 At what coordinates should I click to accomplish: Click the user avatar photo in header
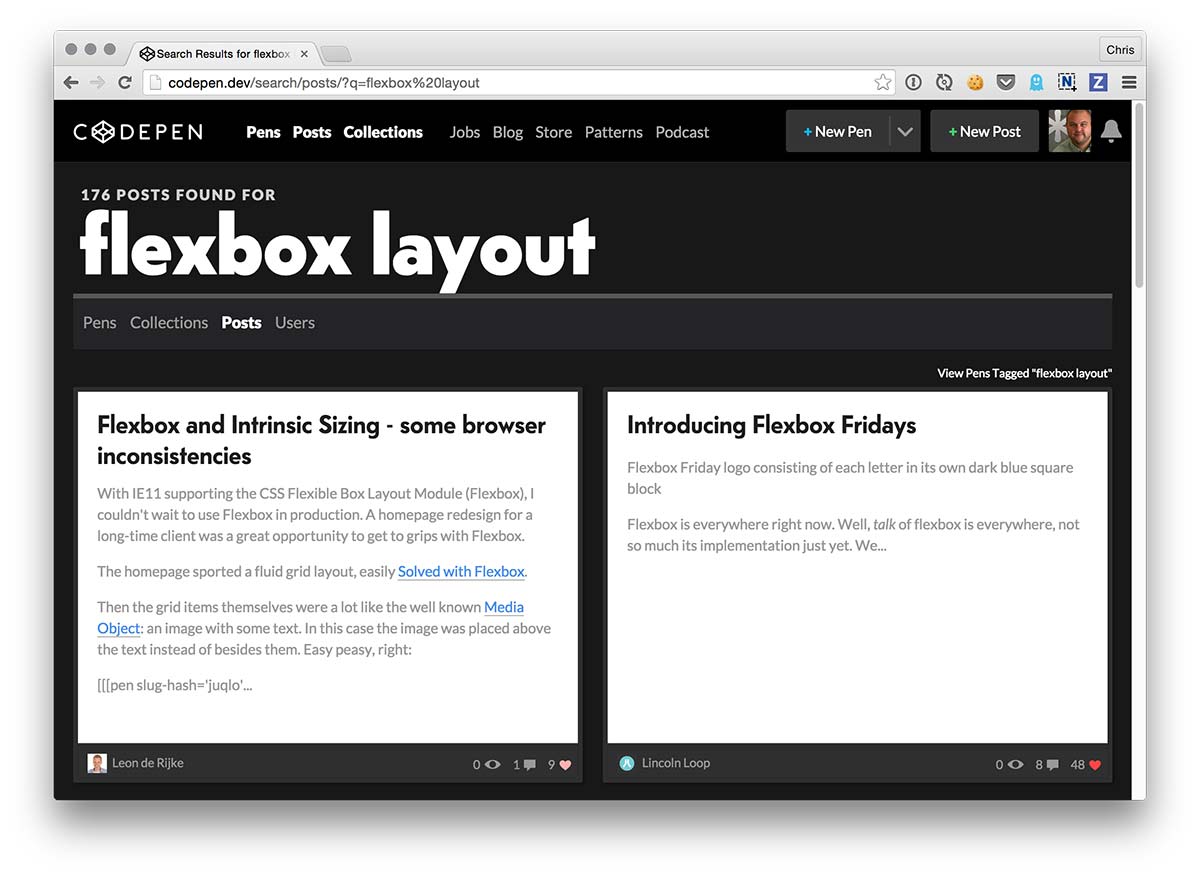tap(1070, 131)
